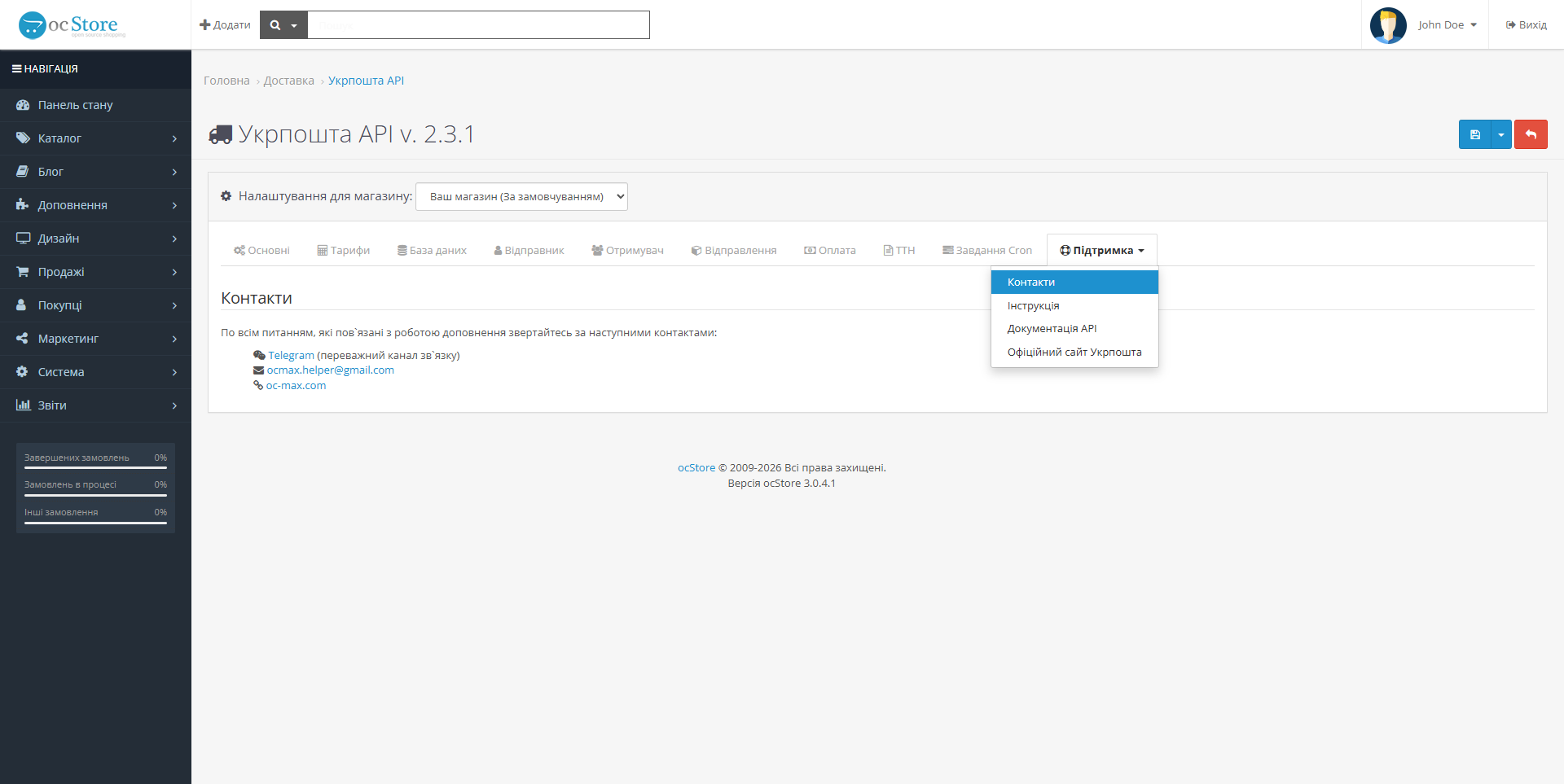Select Документація API menu entry
The height and width of the screenshot is (784, 1564).
[x=1074, y=329]
